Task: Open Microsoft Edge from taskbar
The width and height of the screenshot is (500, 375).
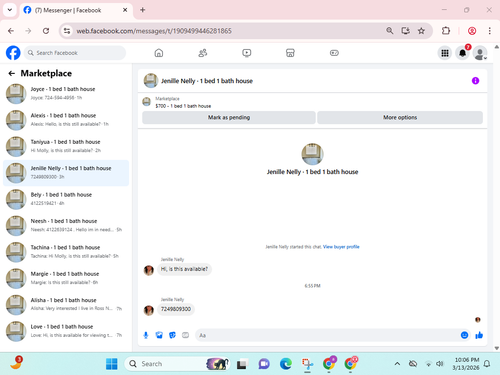Action: pyautogui.click(x=286, y=364)
